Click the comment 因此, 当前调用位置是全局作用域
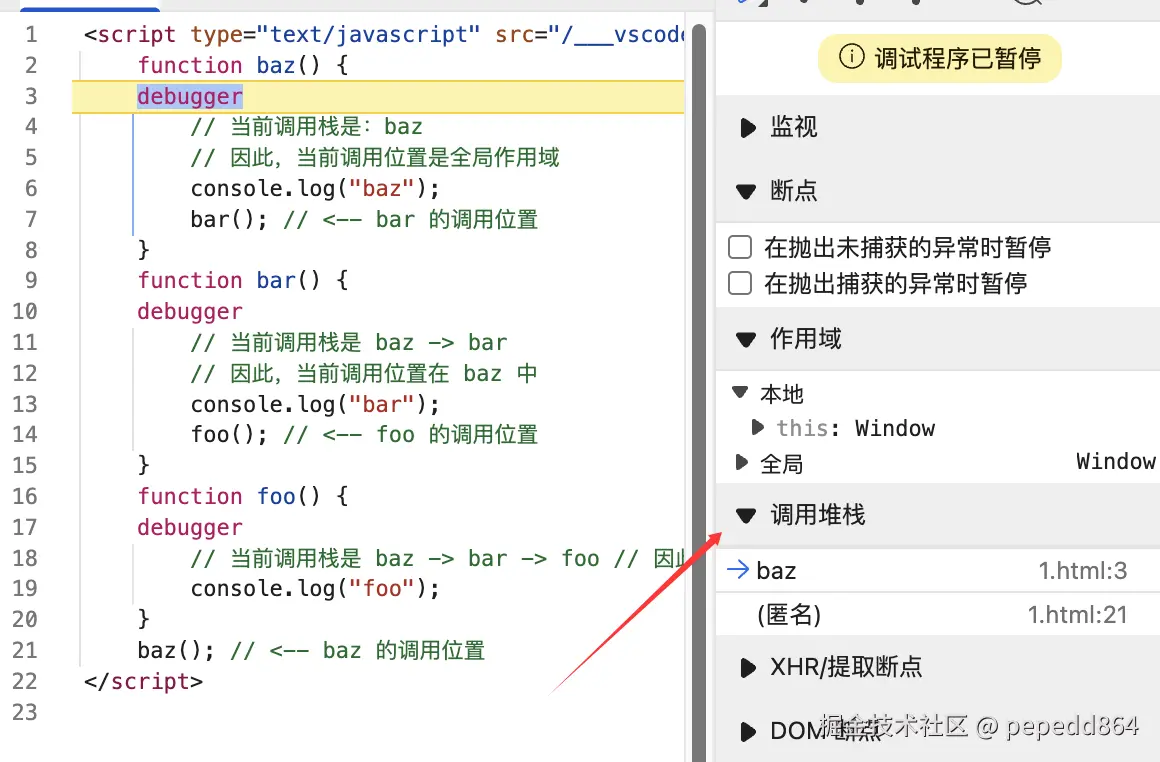 point(375,158)
